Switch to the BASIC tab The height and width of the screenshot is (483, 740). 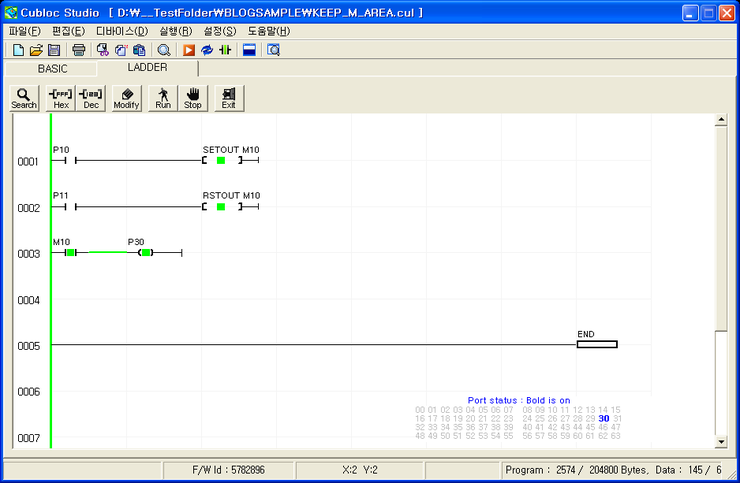pos(52,69)
